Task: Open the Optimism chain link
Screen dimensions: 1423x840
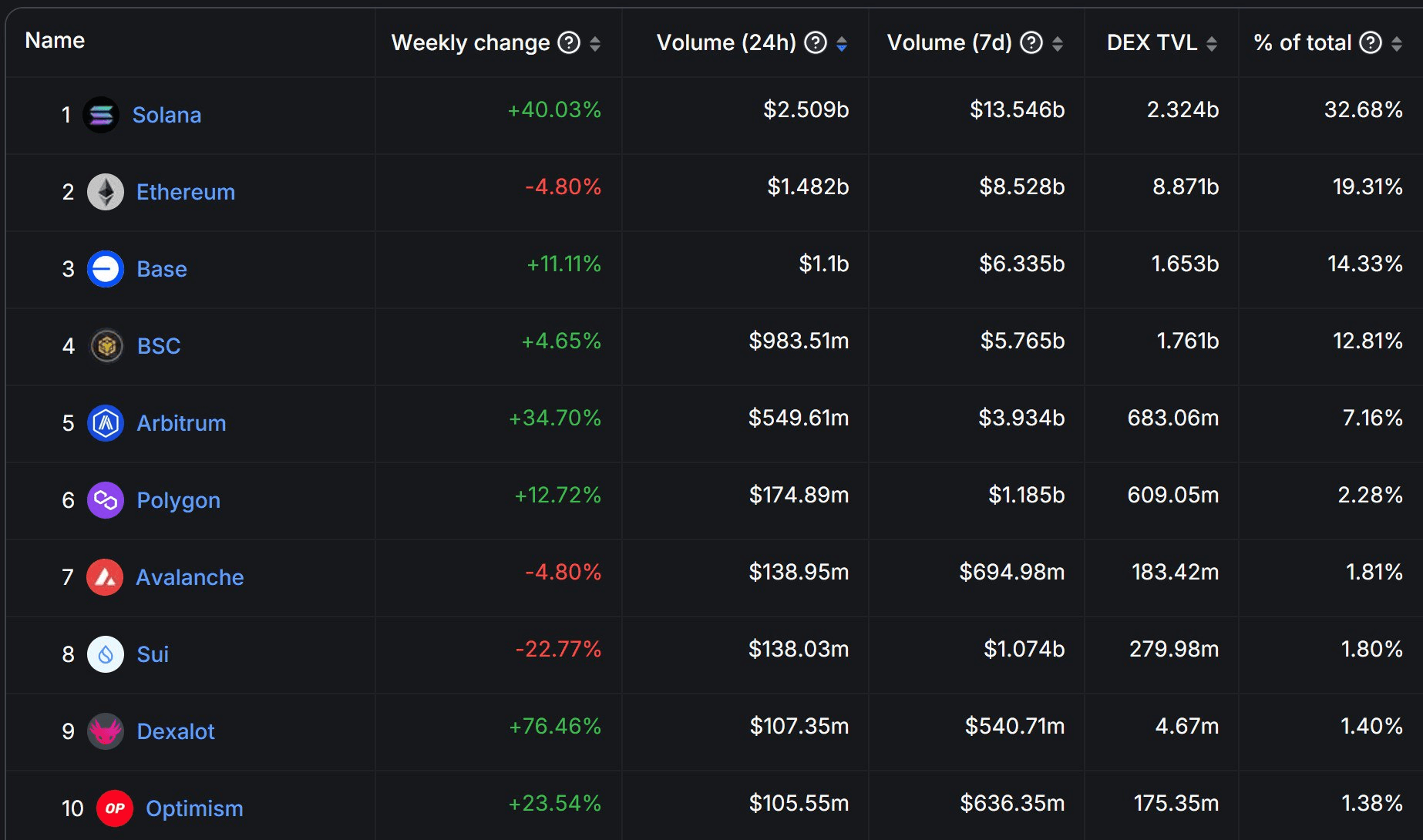Action: point(194,808)
